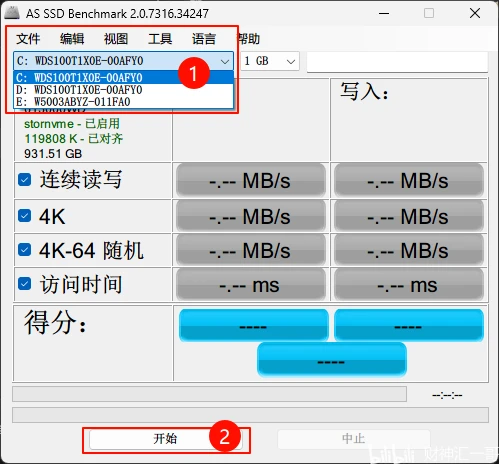Viewport: 499px width, 464px height.
Task: Click the empty text field beside 1 GB
Action: [x=397, y=62]
